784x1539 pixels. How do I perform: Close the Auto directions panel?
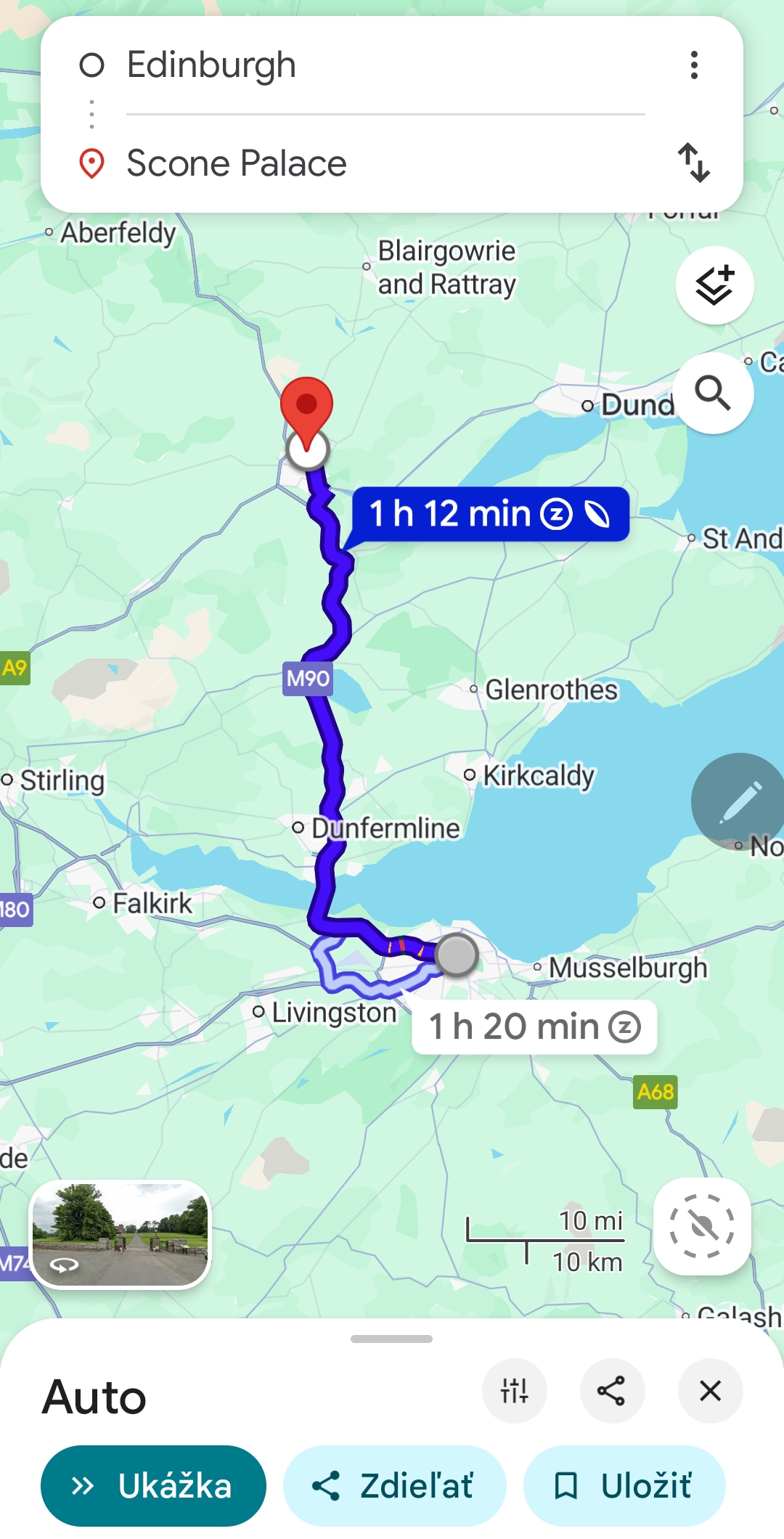[x=710, y=1391]
